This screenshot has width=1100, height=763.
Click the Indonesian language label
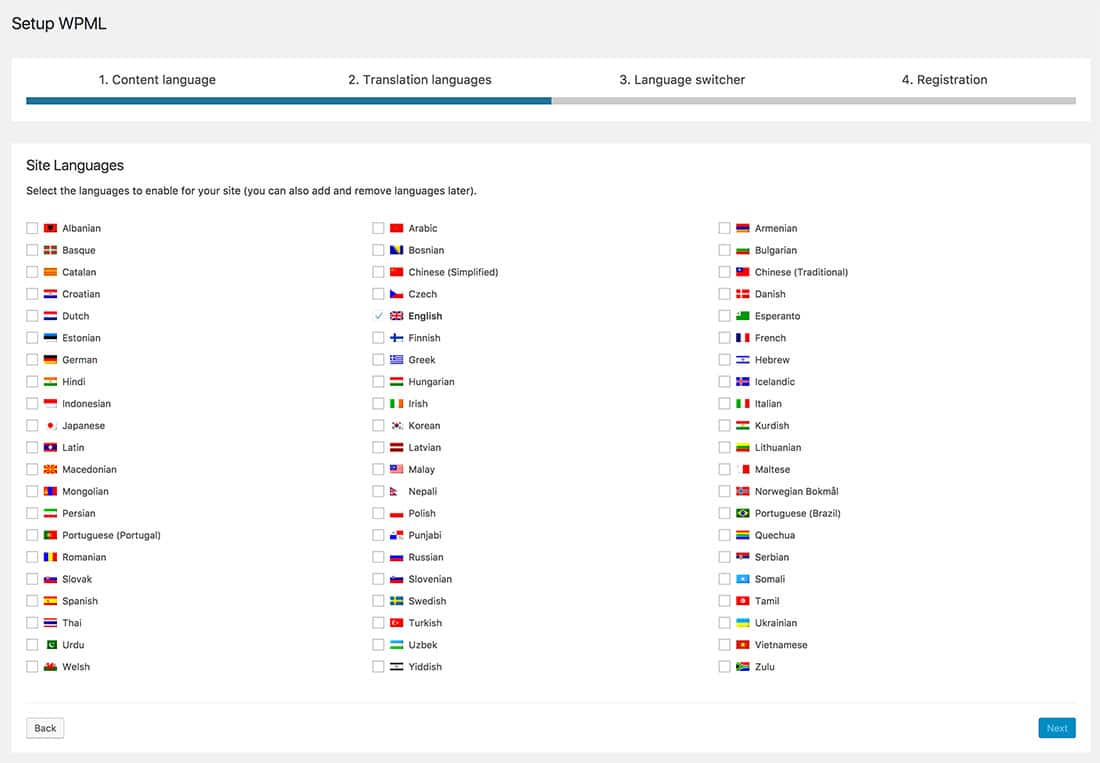(86, 403)
